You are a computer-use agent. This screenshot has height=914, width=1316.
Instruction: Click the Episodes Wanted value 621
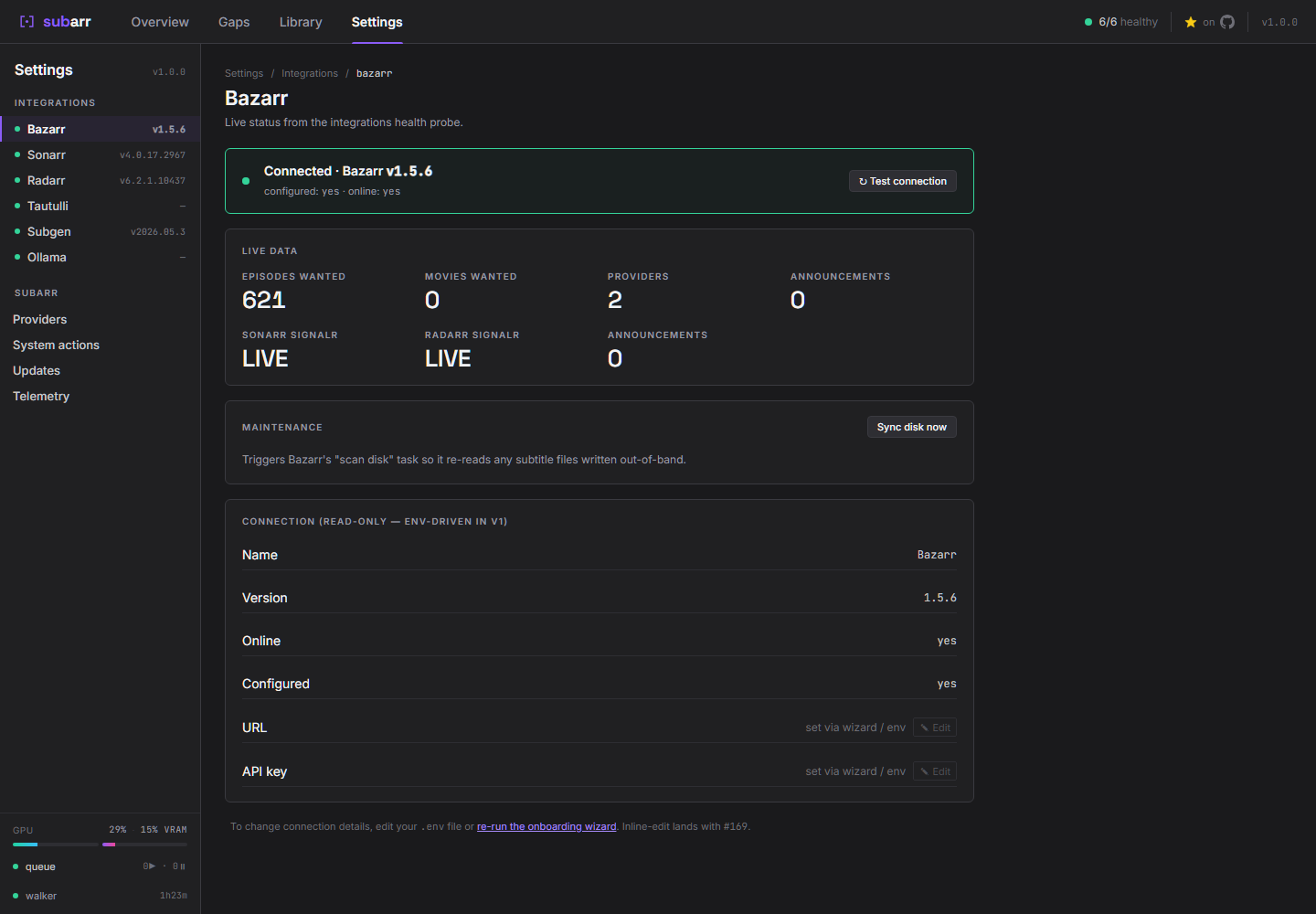264,300
